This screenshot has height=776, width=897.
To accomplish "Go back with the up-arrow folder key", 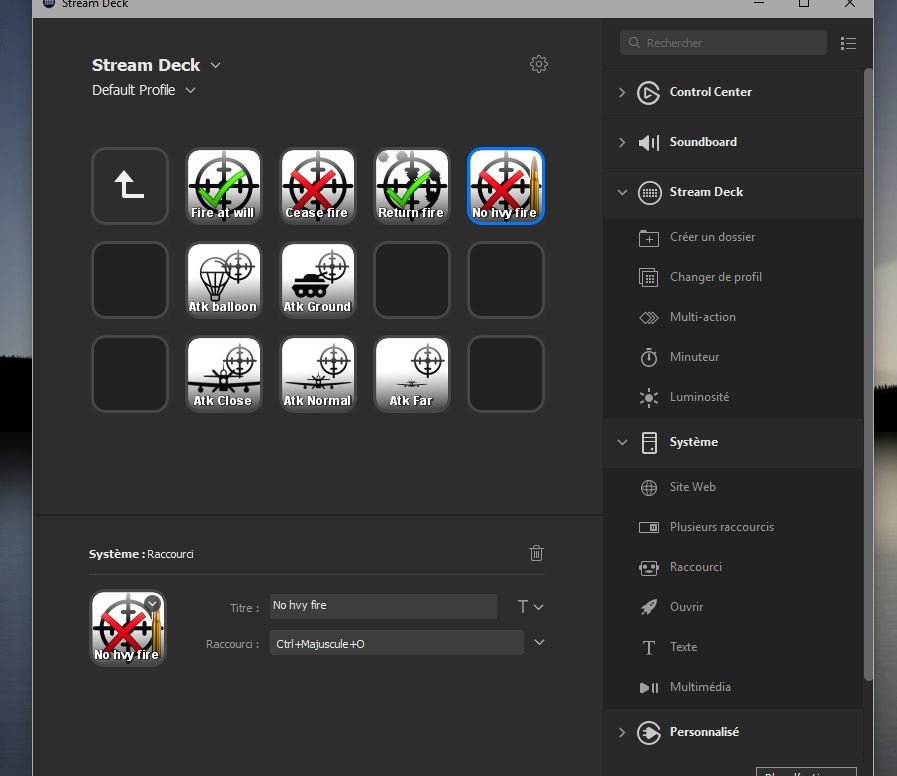I will click(x=130, y=186).
